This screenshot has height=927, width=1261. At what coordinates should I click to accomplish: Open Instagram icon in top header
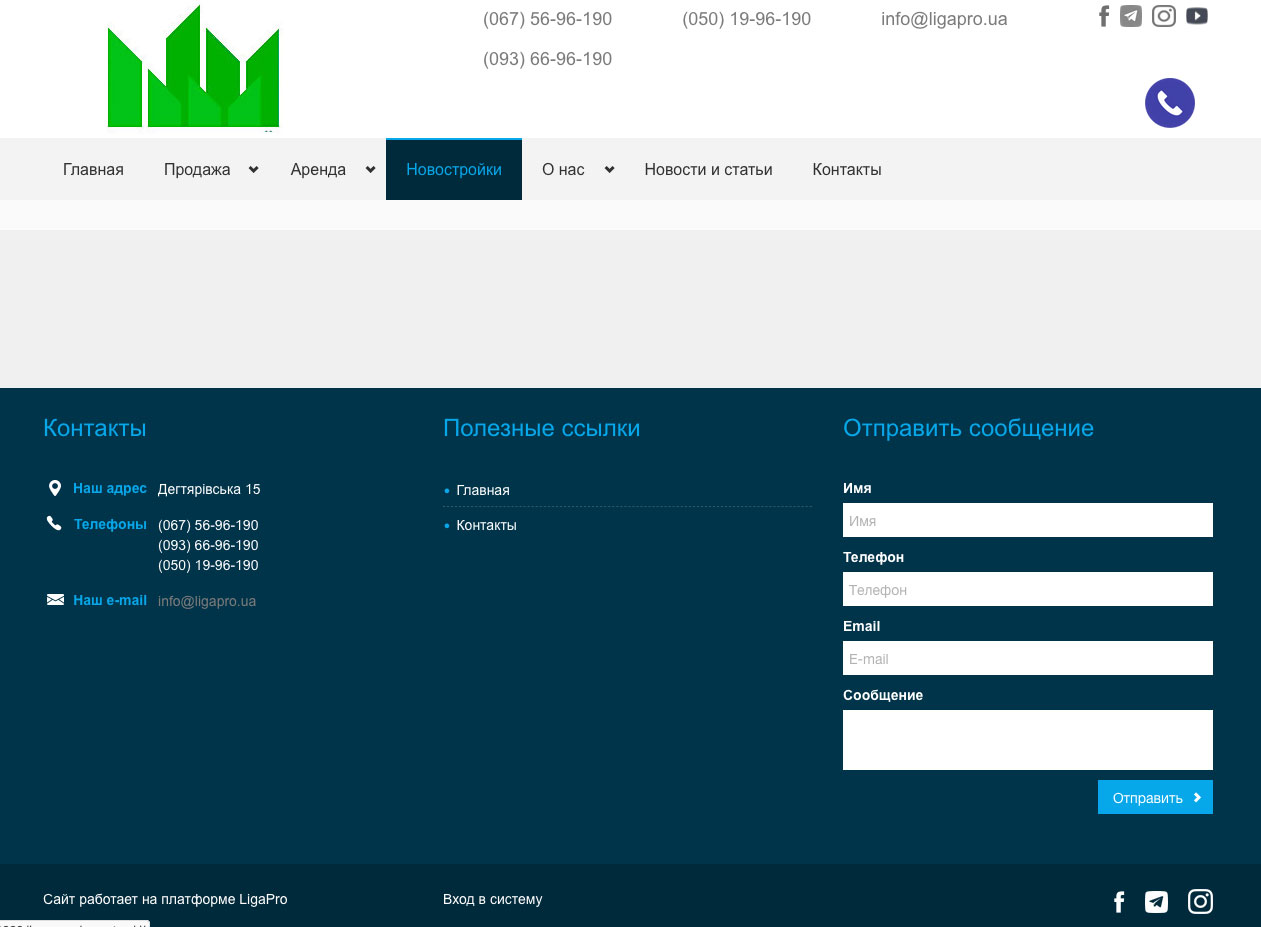point(1164,16)
